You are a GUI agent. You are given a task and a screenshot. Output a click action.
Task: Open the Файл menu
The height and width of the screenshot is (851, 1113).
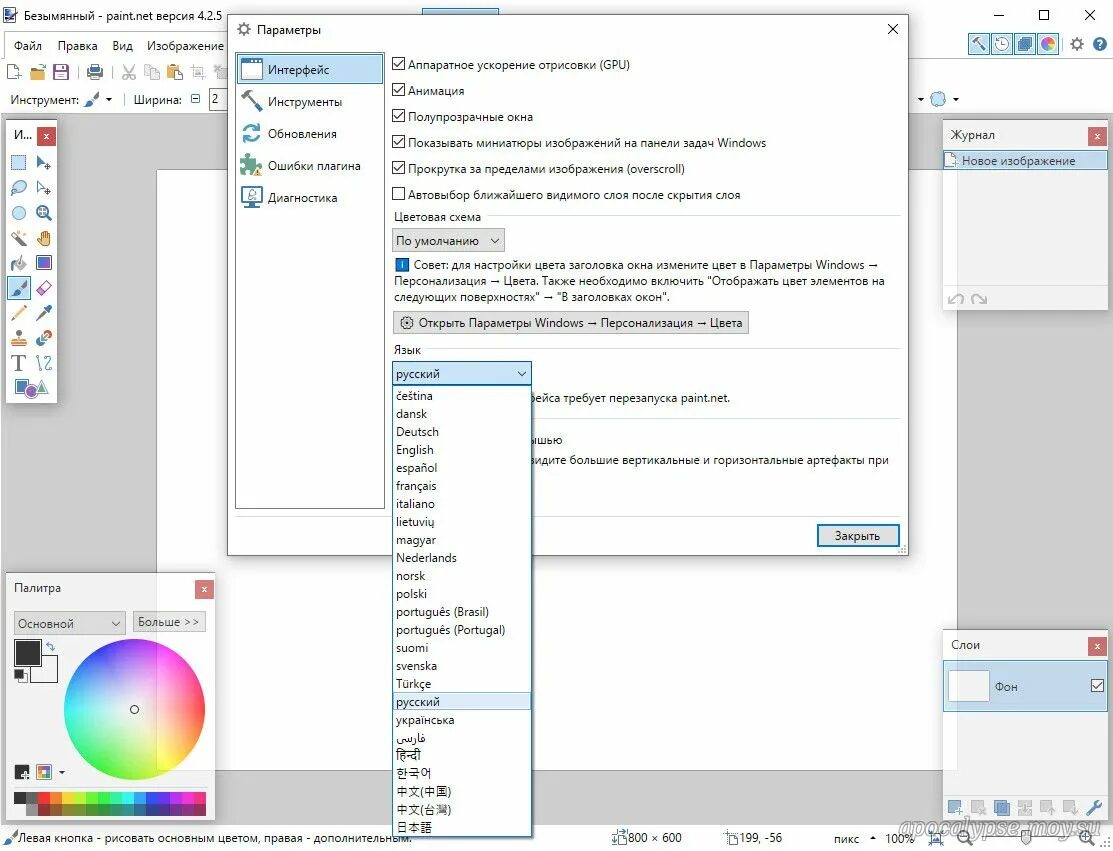point(28,45)
